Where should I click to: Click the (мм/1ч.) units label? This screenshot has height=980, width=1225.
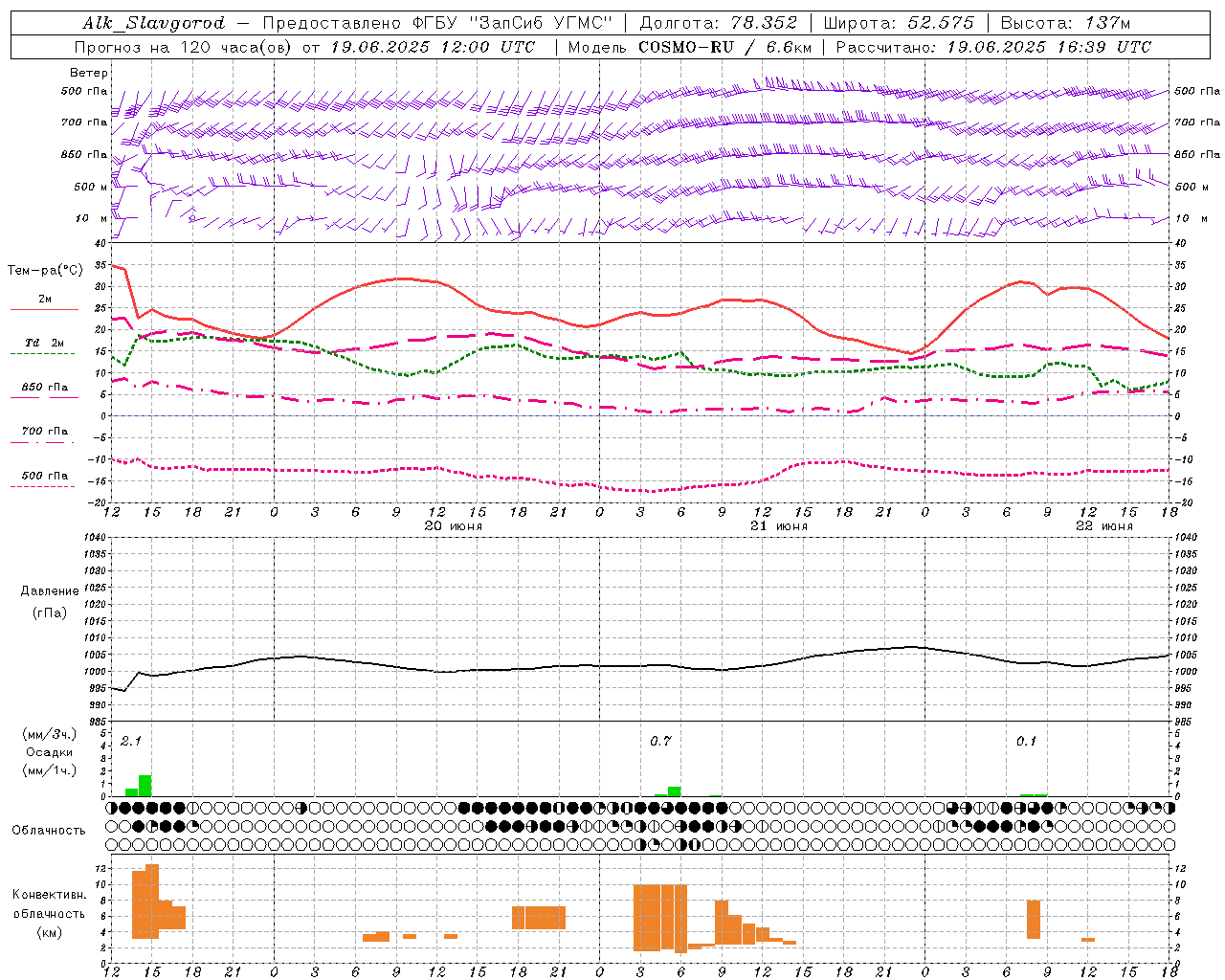(x=50, y=770)
